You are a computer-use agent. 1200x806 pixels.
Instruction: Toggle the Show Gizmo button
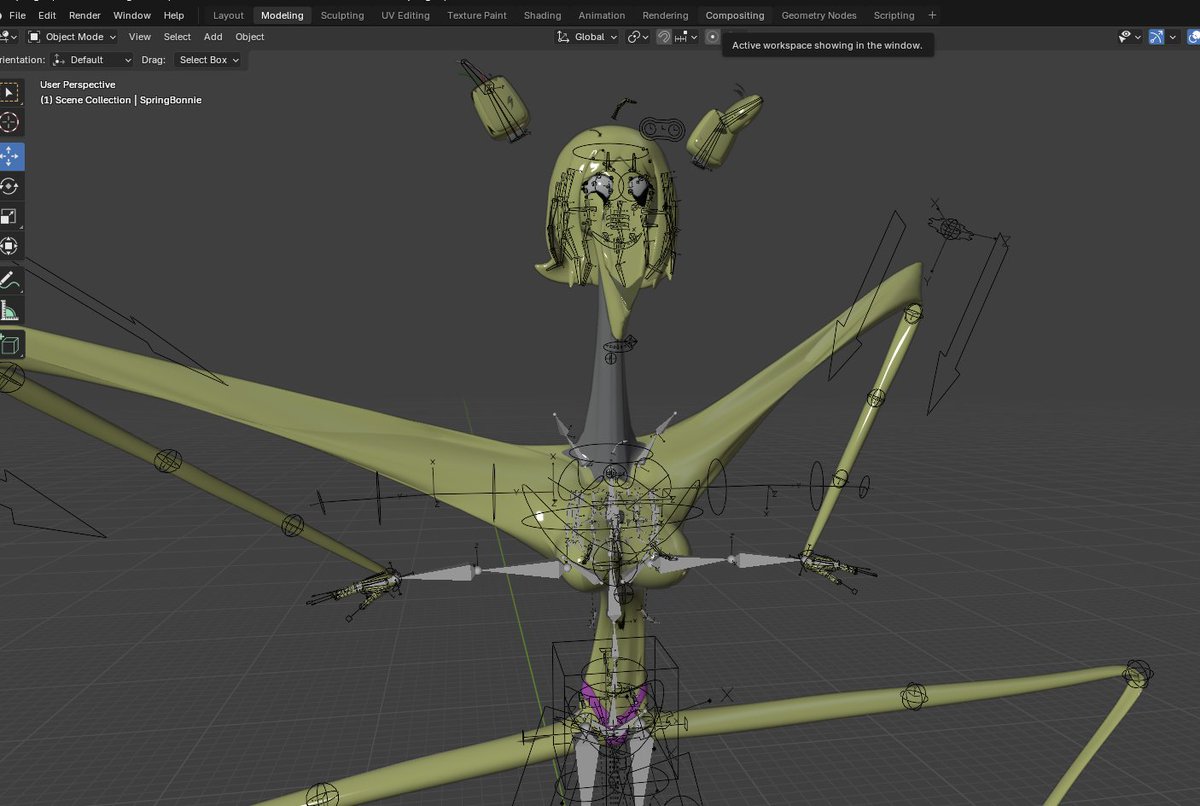point(1157,37)
